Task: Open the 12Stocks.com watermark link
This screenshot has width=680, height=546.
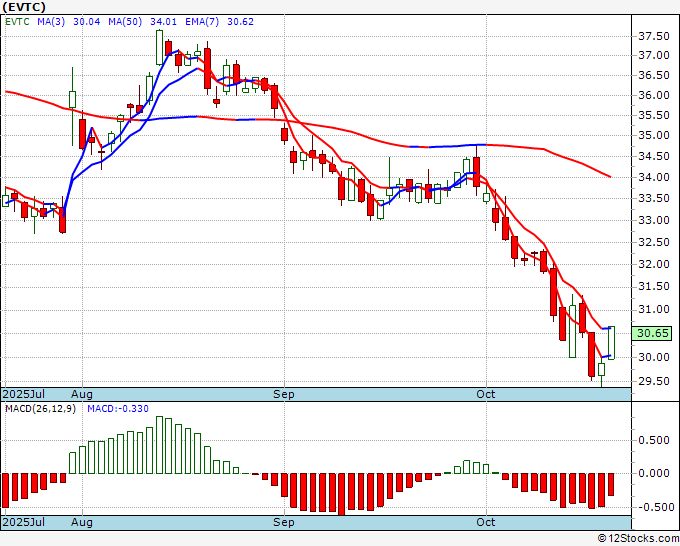Action: pyautogui.click(x=635, y=538)
